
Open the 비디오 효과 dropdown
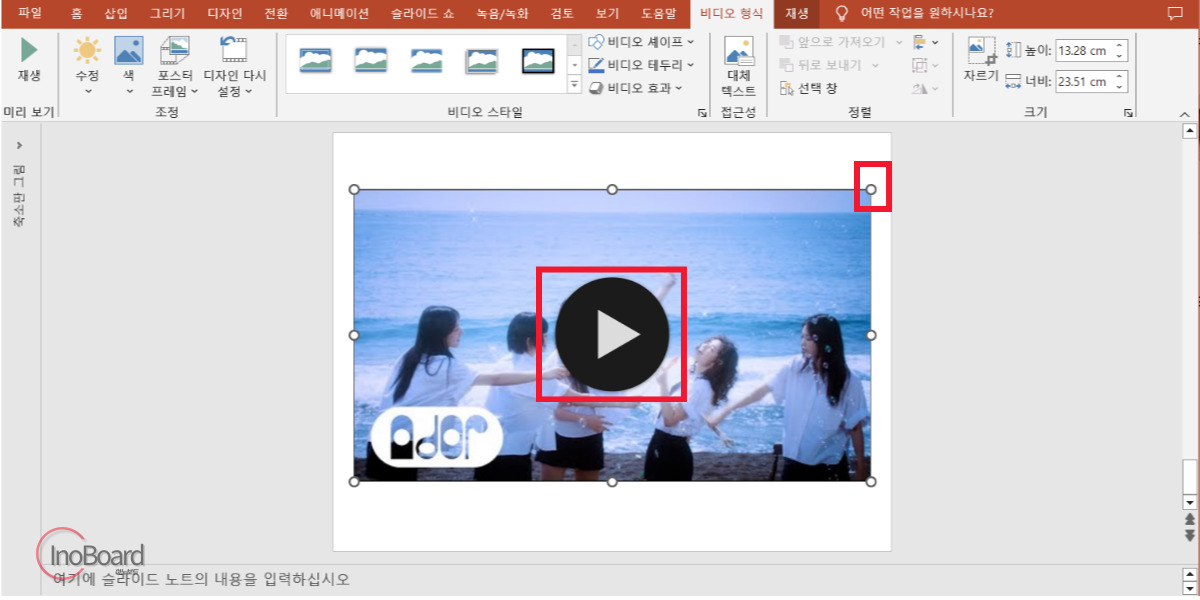click(x=635, y=88)
